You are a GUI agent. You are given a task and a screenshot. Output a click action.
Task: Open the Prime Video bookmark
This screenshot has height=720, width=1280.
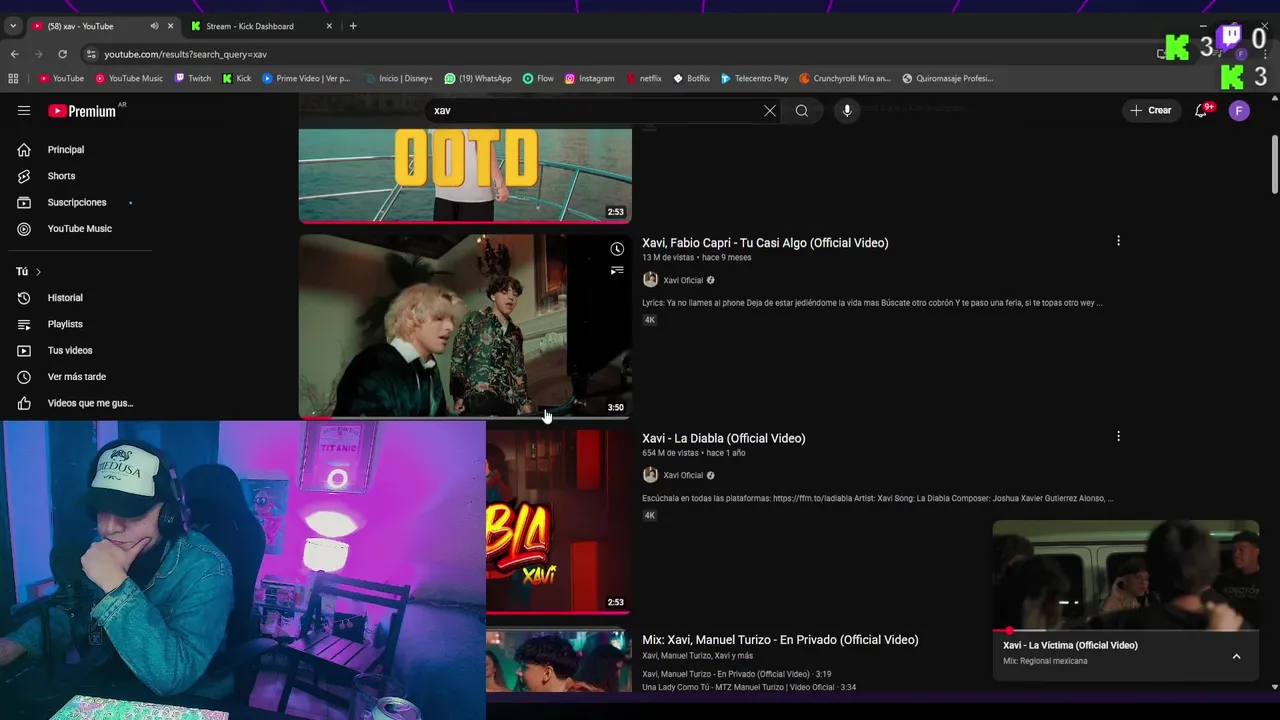[x=307, y=78]
